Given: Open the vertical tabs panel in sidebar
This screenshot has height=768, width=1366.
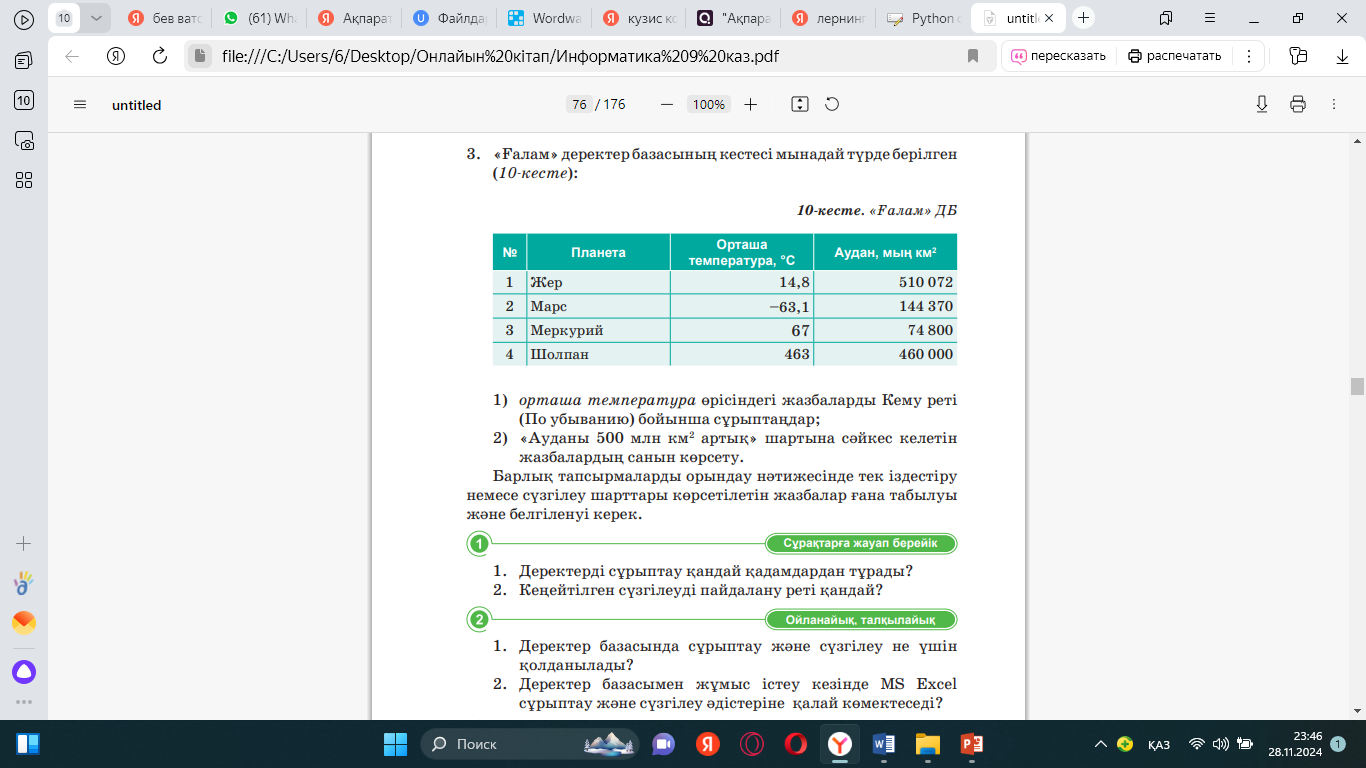Looking at the screenshot, I should tap(24, 61).
